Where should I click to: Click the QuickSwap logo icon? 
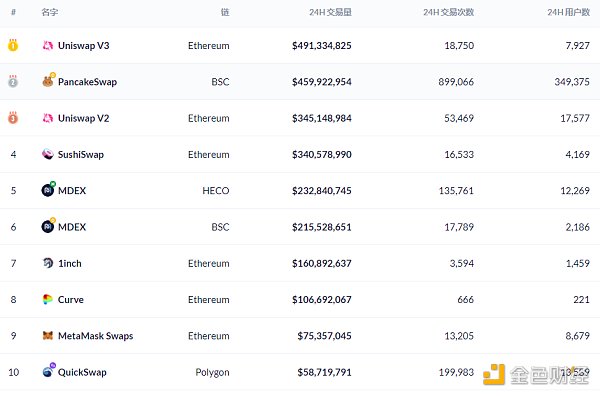tap(49, 371)
